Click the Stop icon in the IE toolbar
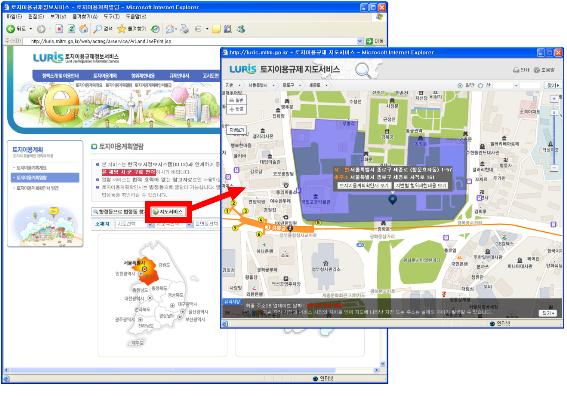 click(59, 29)
